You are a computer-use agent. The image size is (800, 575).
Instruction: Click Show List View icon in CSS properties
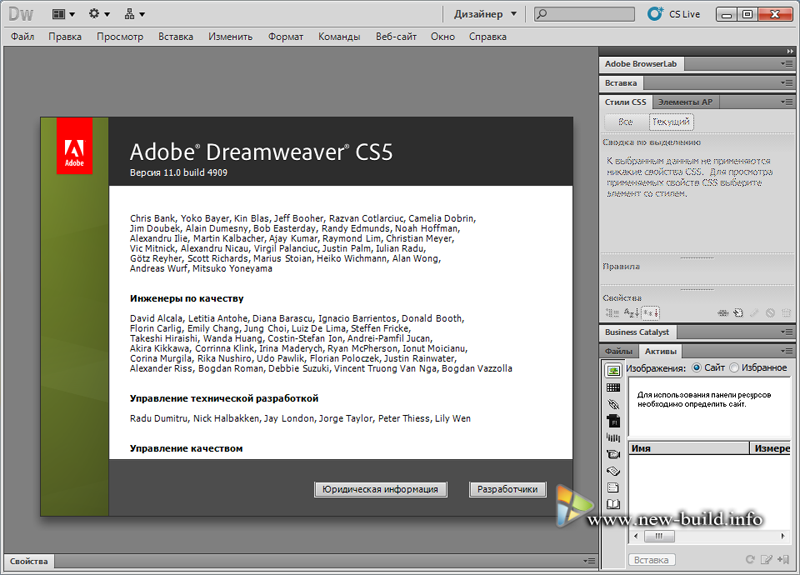click(x=631, y=313)
